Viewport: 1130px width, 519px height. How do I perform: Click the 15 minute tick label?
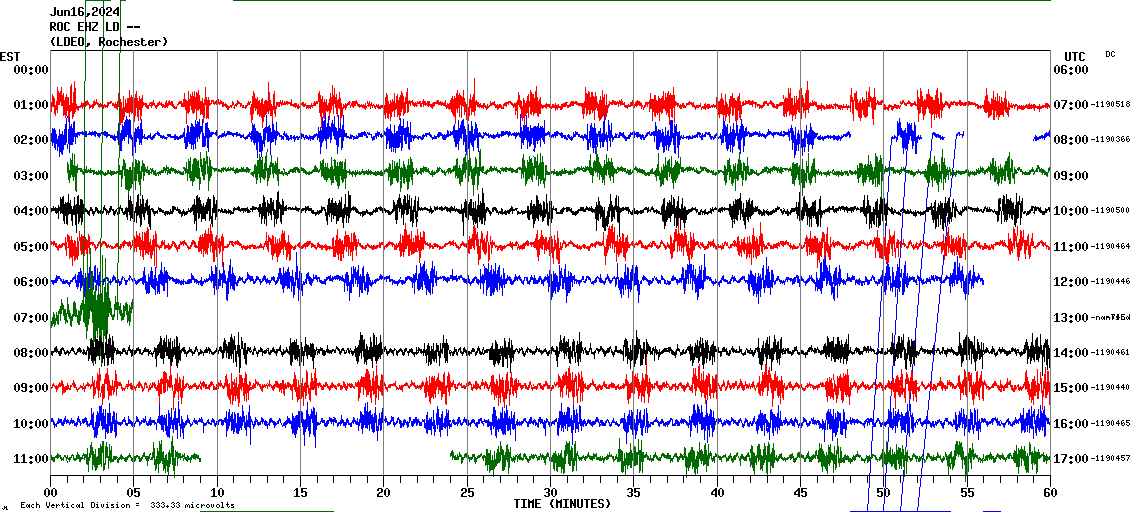(300, 492)
